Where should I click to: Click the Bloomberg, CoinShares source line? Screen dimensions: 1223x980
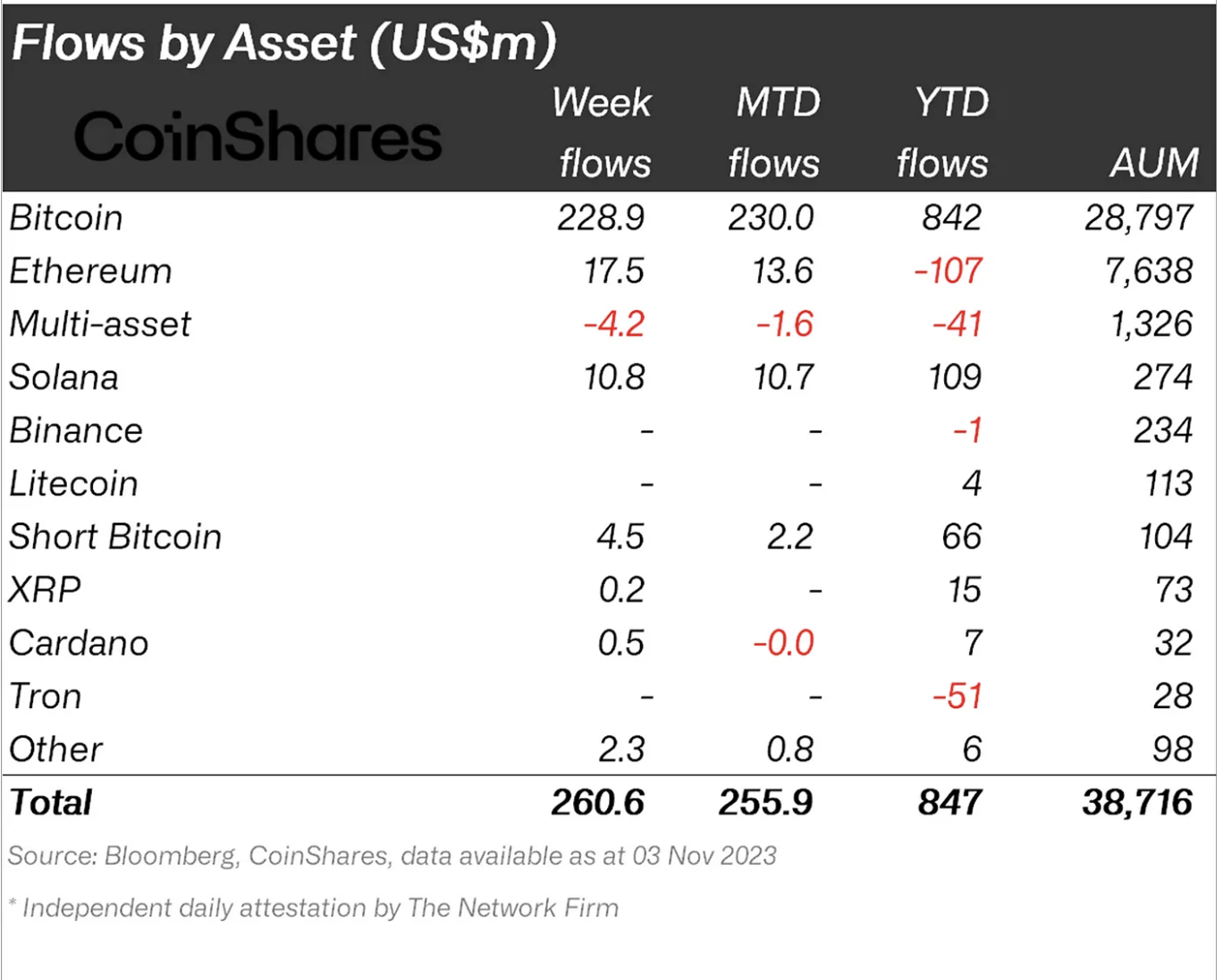pos(392,856)
